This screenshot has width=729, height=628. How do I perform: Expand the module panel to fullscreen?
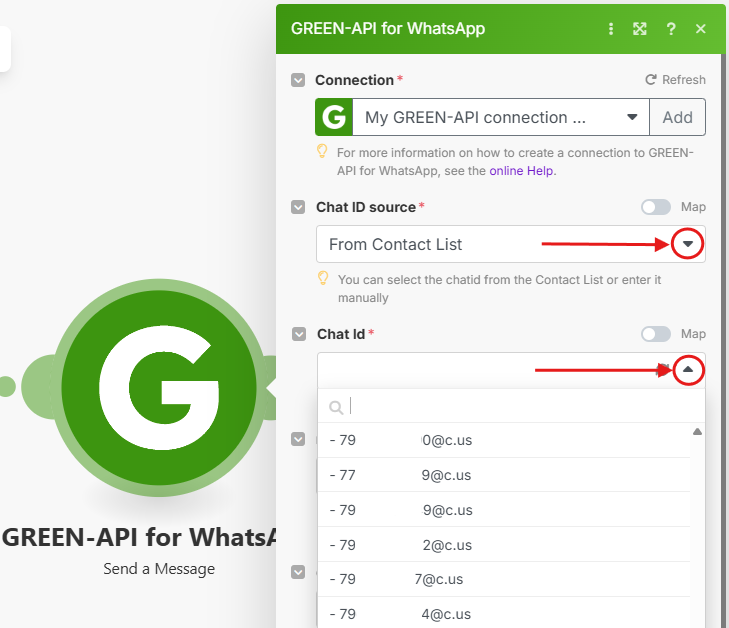(640, 29)
